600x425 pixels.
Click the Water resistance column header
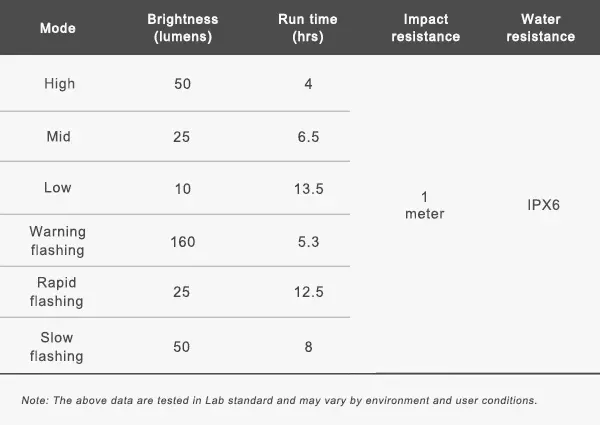(x=540, y=28)
